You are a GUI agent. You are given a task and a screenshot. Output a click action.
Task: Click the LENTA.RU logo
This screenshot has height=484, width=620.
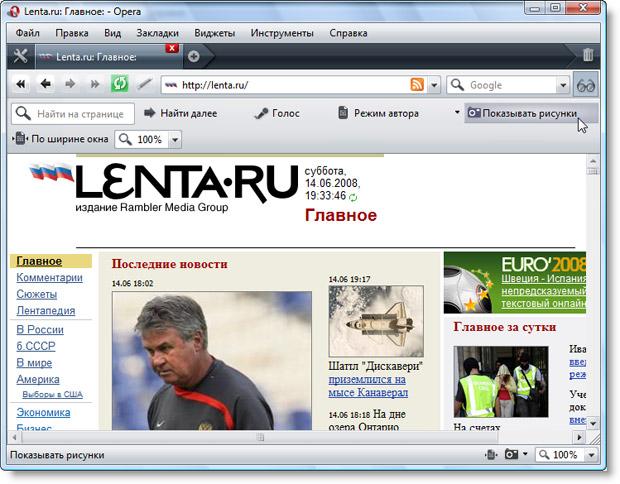(186, 183)
